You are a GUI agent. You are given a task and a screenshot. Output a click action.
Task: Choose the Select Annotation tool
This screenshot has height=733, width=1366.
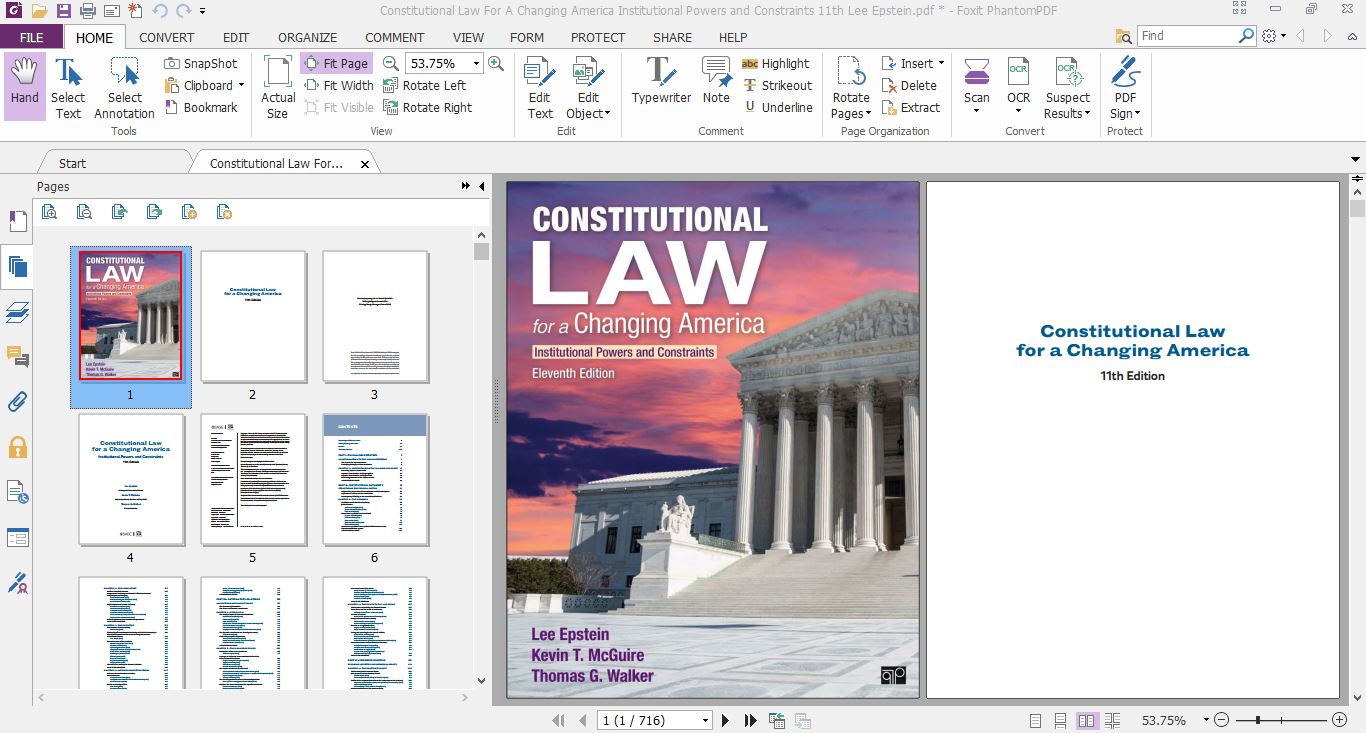[124, 88]
